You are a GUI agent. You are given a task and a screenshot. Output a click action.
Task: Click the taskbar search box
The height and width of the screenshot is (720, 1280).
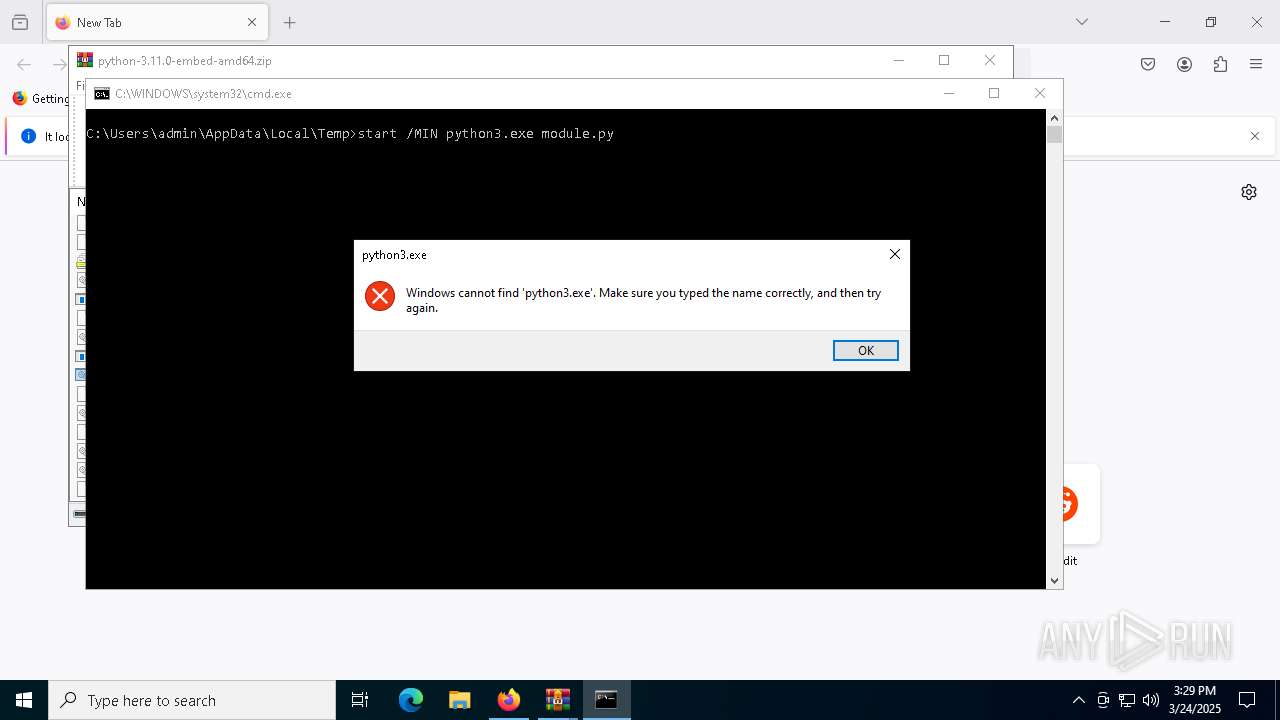coord(192,700)
